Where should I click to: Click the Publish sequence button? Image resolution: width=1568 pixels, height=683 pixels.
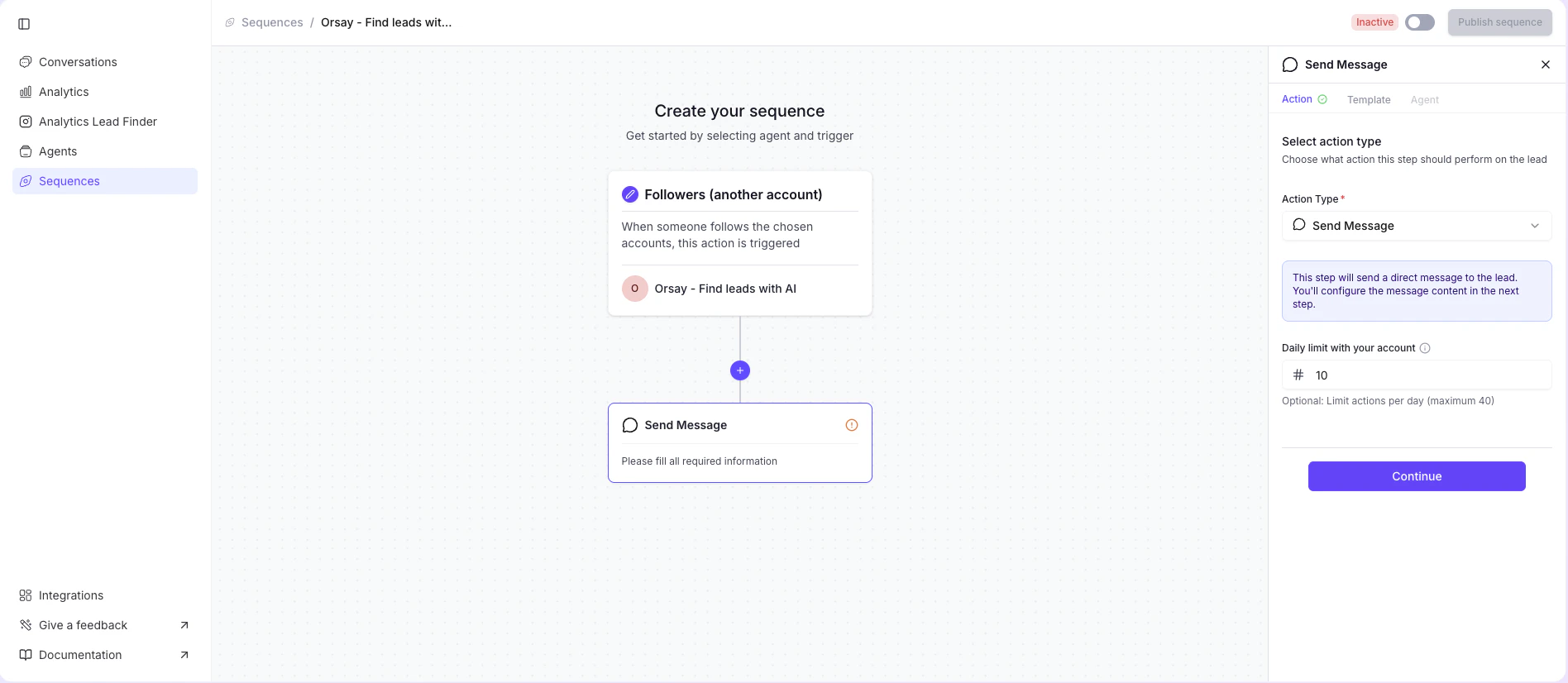pos(1500,22)
